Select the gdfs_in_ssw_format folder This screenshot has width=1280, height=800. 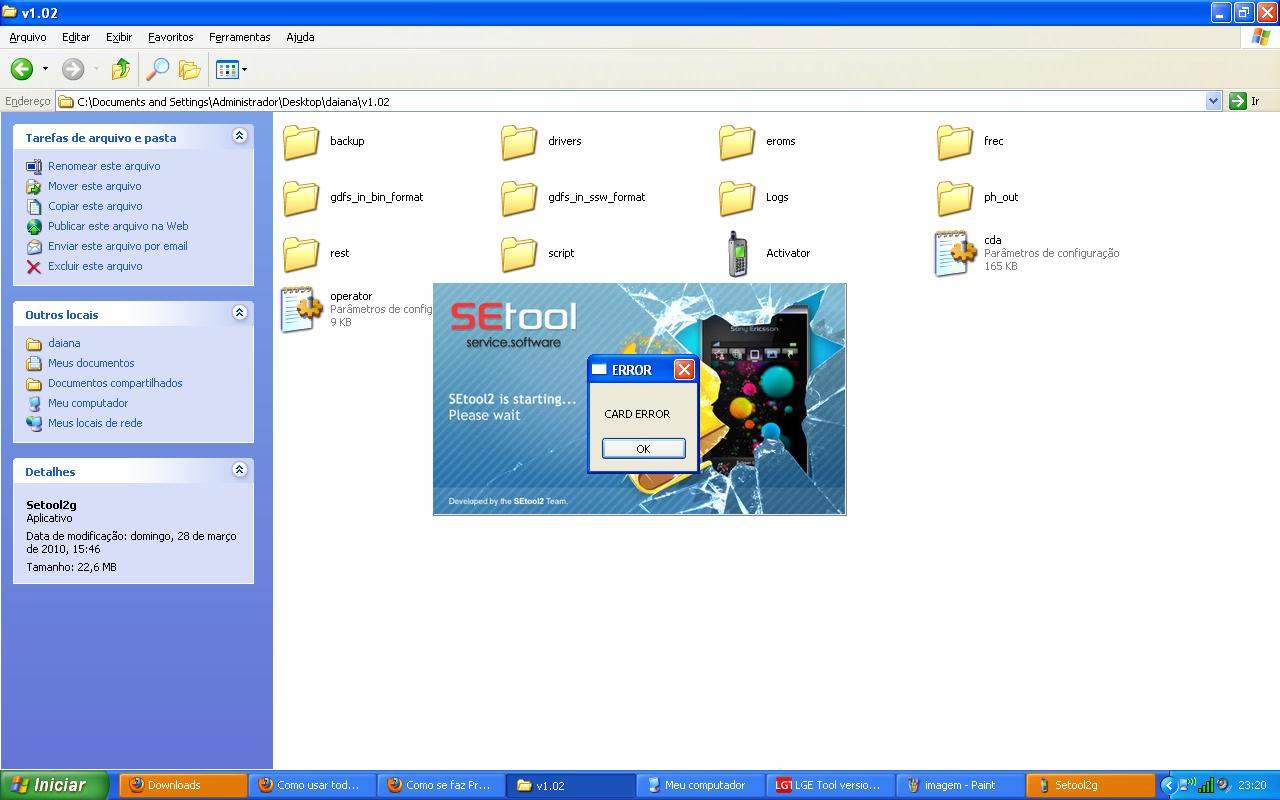tap(573, 198)
